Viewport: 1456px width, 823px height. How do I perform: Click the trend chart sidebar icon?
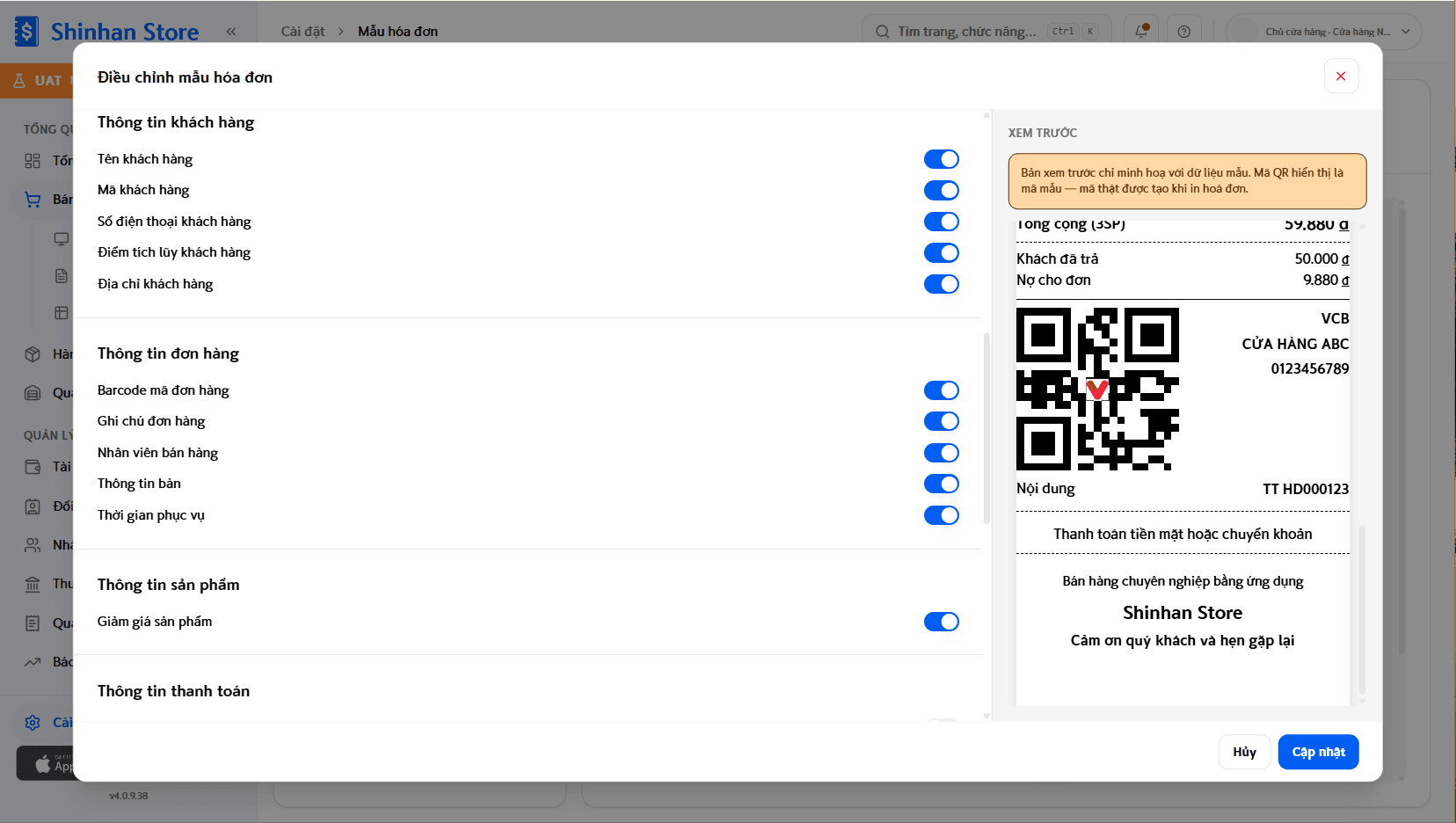tap(33, 662)
